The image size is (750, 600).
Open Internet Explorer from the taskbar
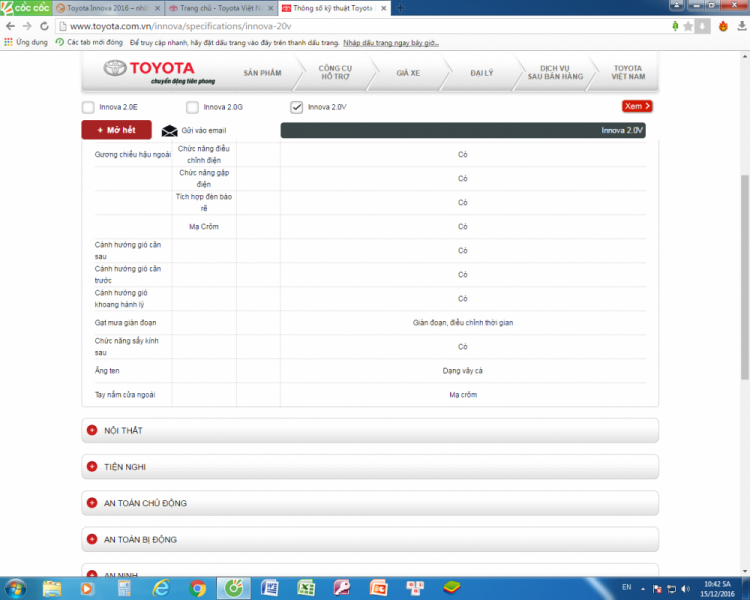[x=161, y=588]
